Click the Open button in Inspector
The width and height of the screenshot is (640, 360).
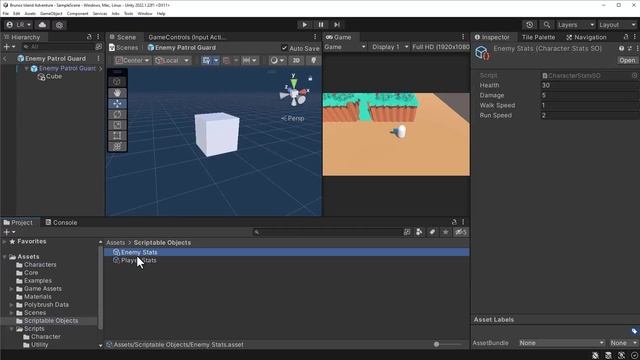pyautogui.click(x=627, y=60)
